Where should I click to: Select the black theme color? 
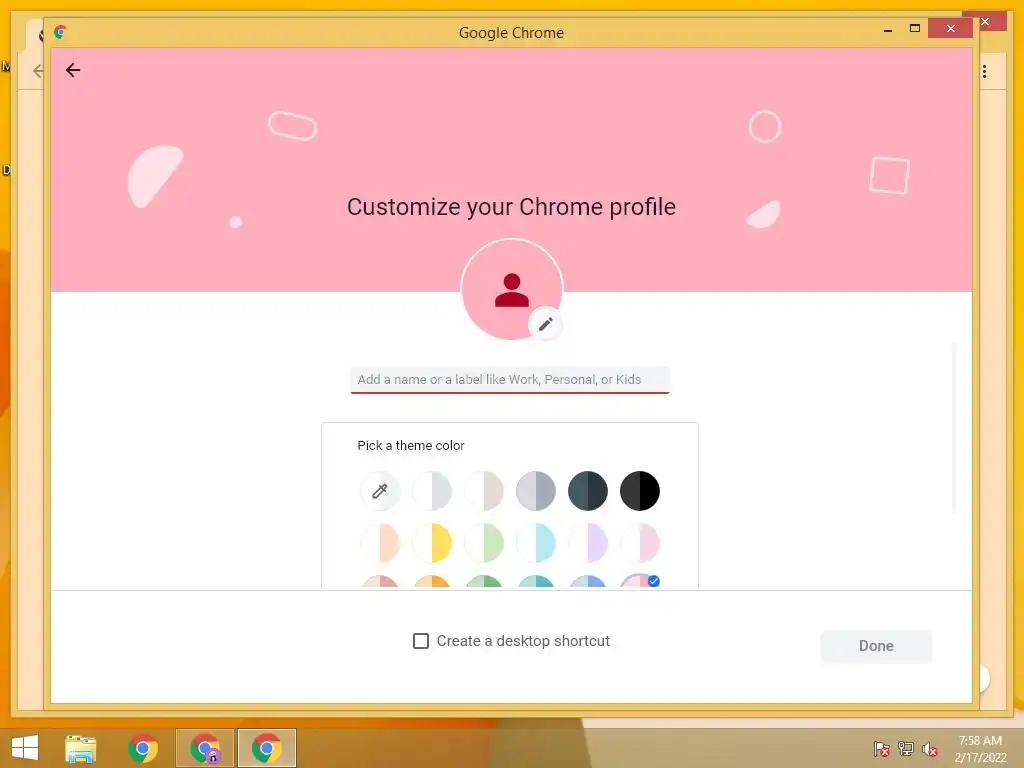(640, 490)
